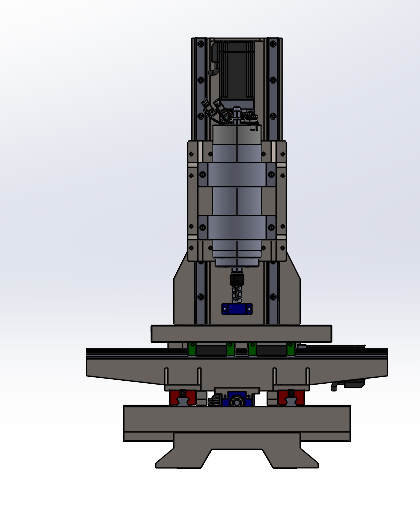This screenshot has height=506, width=420.
Task: Select the lower spindle clamp bracket
Action: tap(237, 227)
